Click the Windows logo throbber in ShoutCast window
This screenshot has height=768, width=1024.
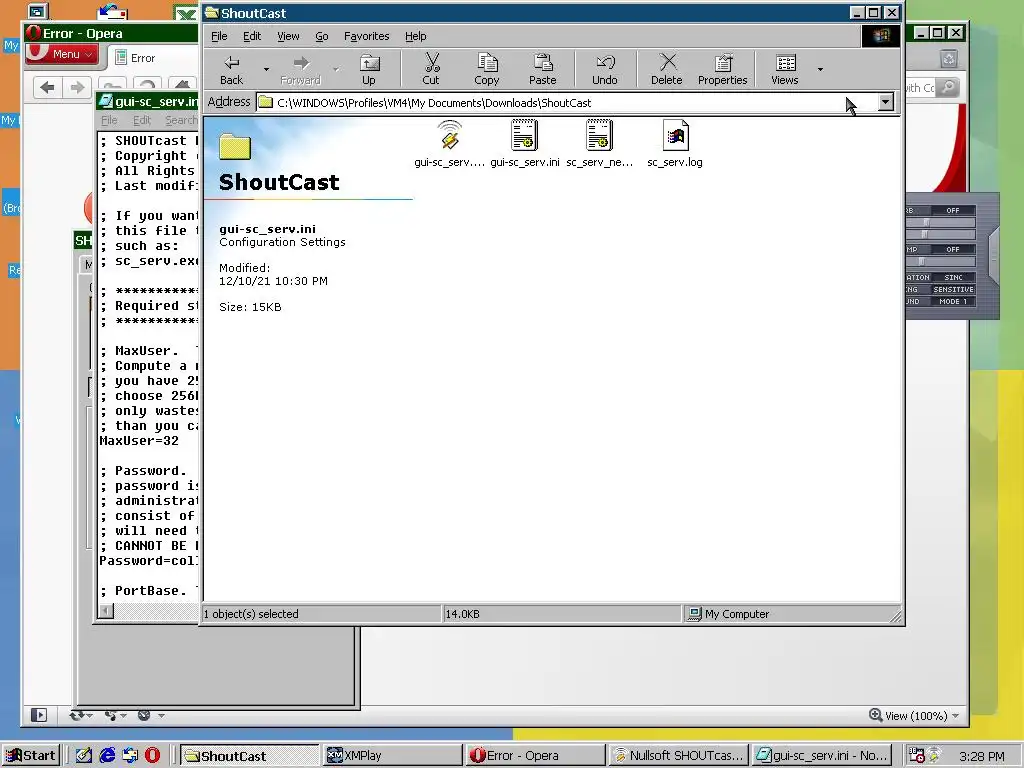(x=880, y=36)
